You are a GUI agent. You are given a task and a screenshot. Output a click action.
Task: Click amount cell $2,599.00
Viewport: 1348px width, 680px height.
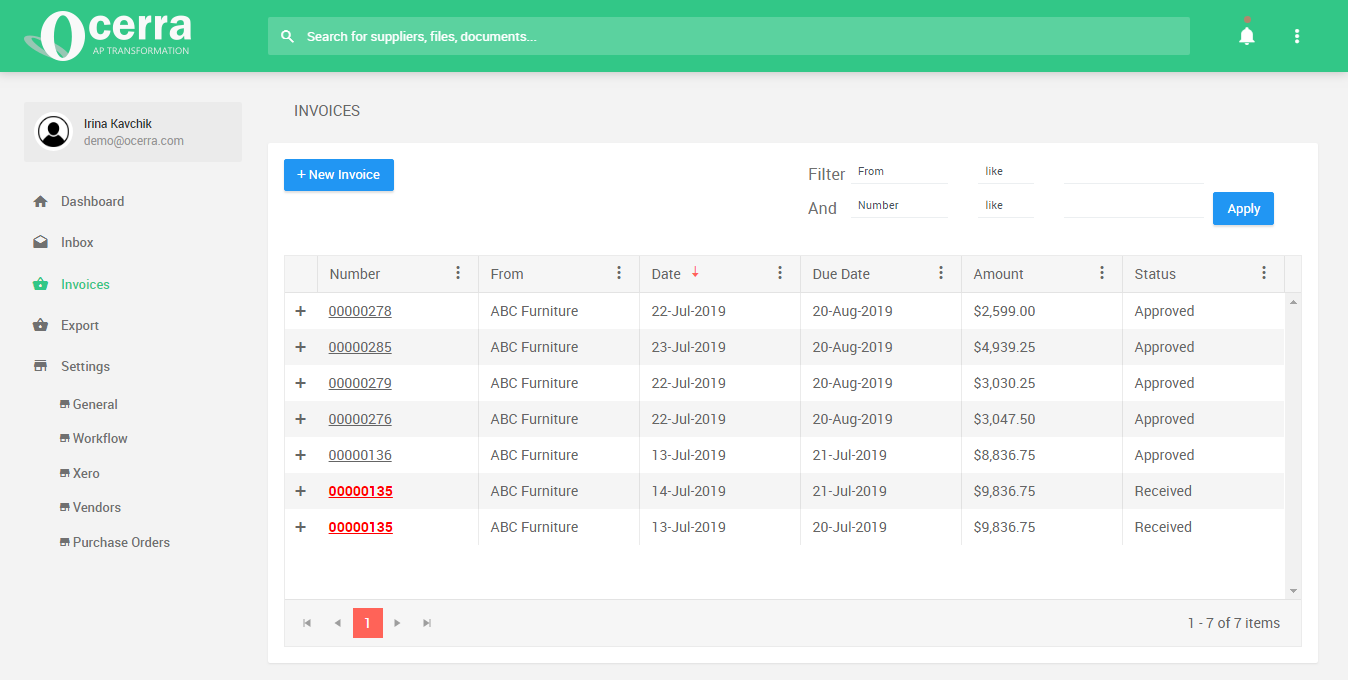(x=1004, y=311)
